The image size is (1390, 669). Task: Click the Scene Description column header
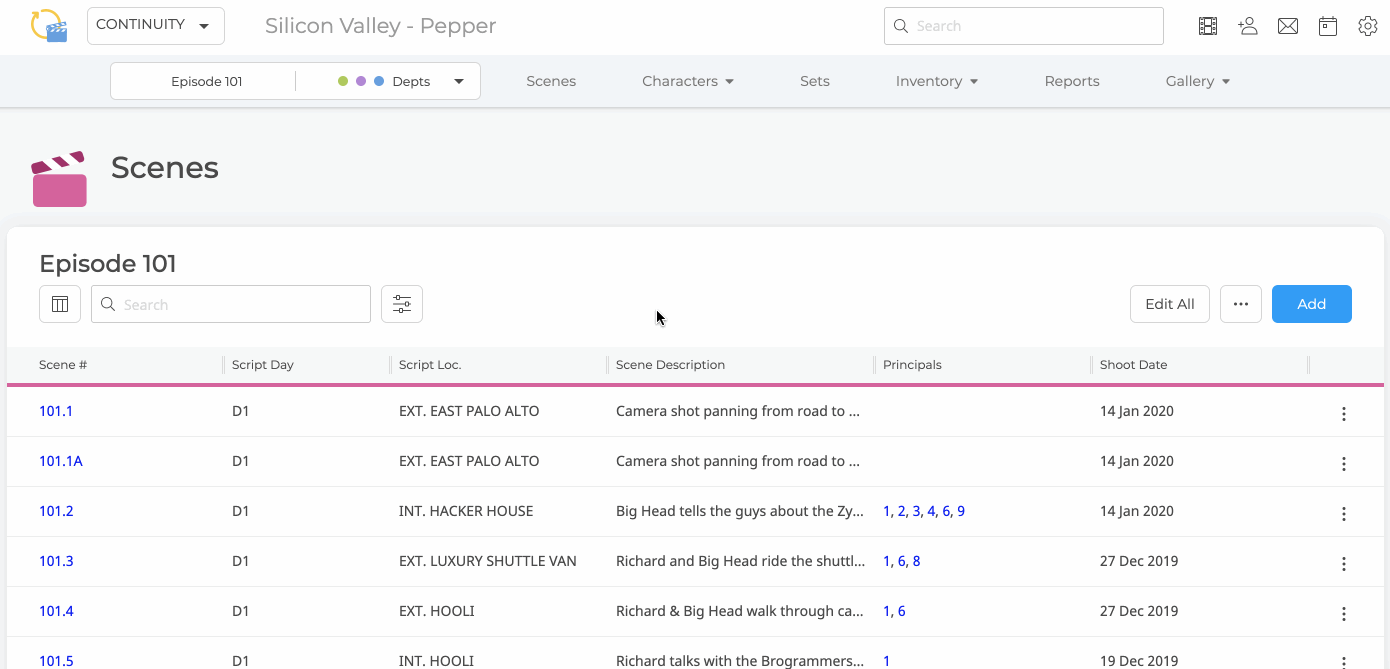(670, 365)
